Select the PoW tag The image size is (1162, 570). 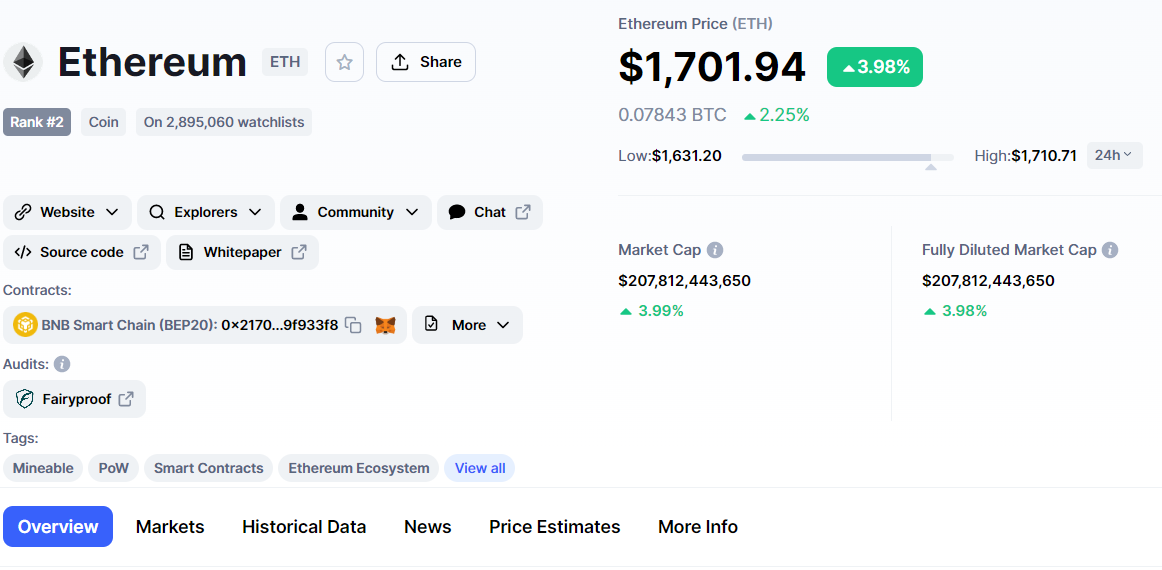tap(113, 468)
